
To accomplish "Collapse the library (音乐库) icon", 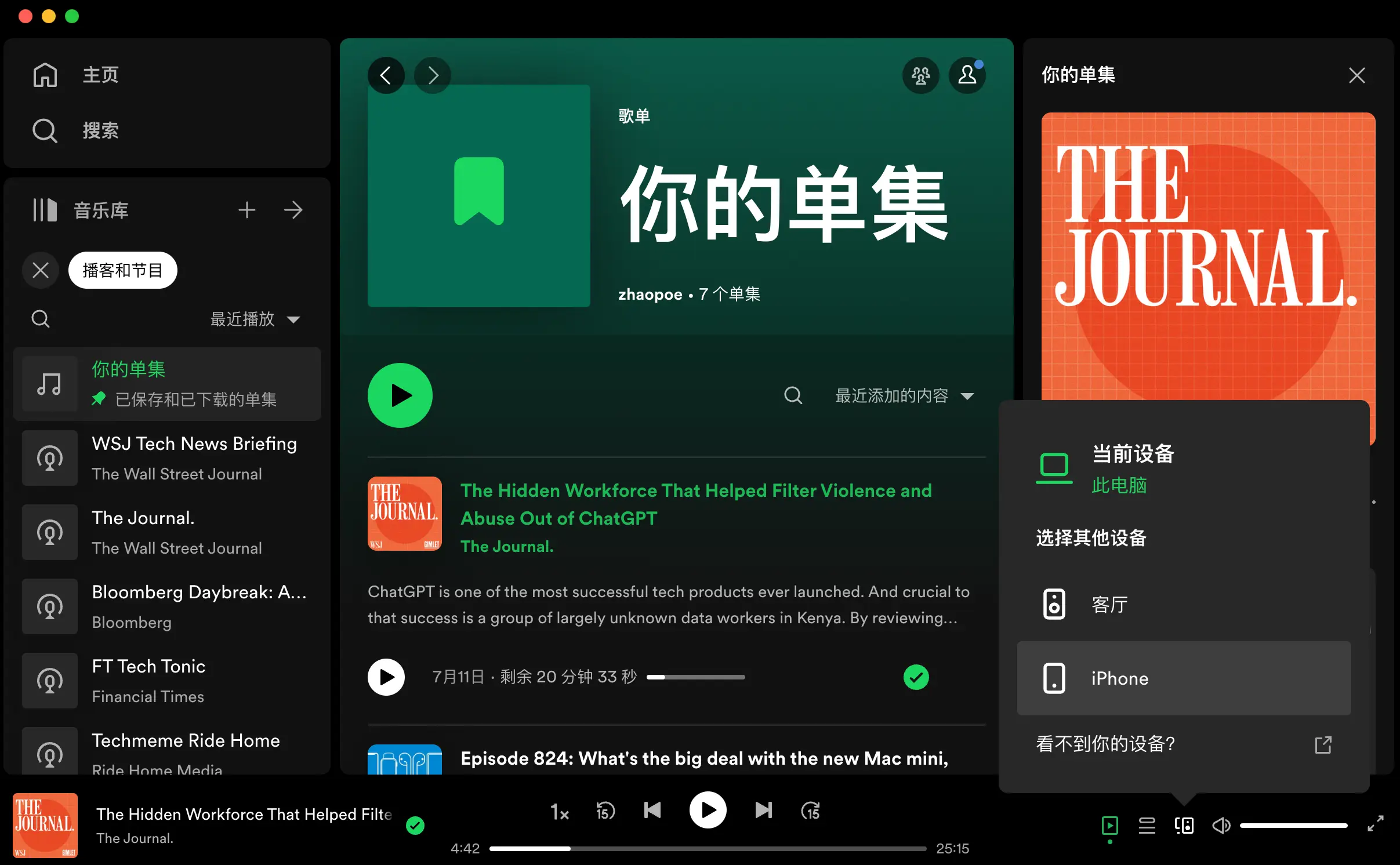I will coord(45,210).
